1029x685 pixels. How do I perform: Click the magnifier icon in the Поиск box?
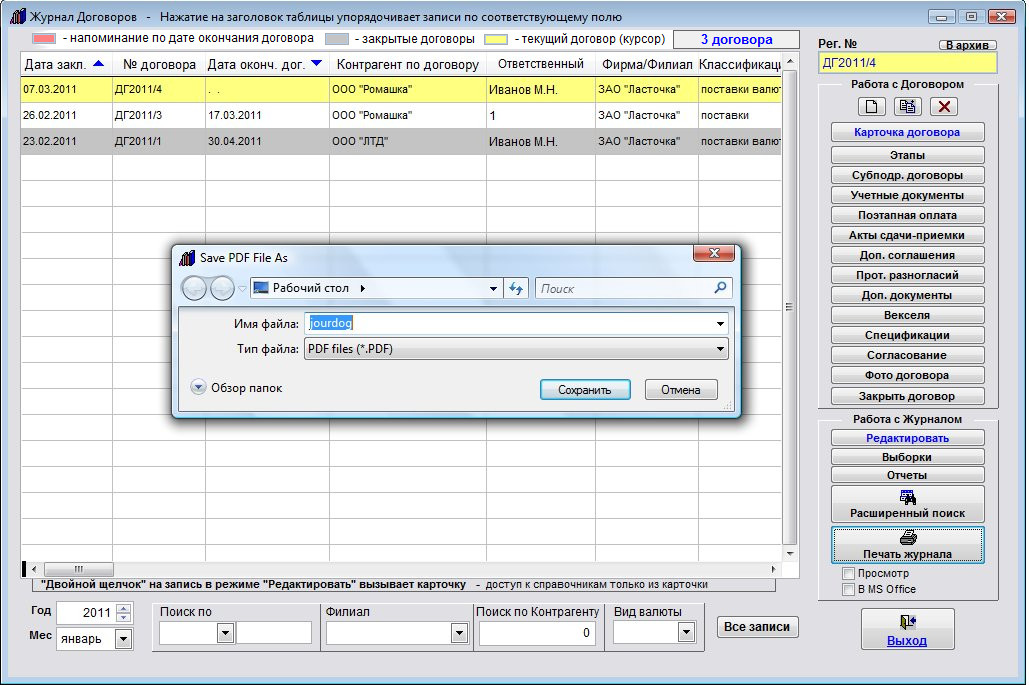point(720,288)
